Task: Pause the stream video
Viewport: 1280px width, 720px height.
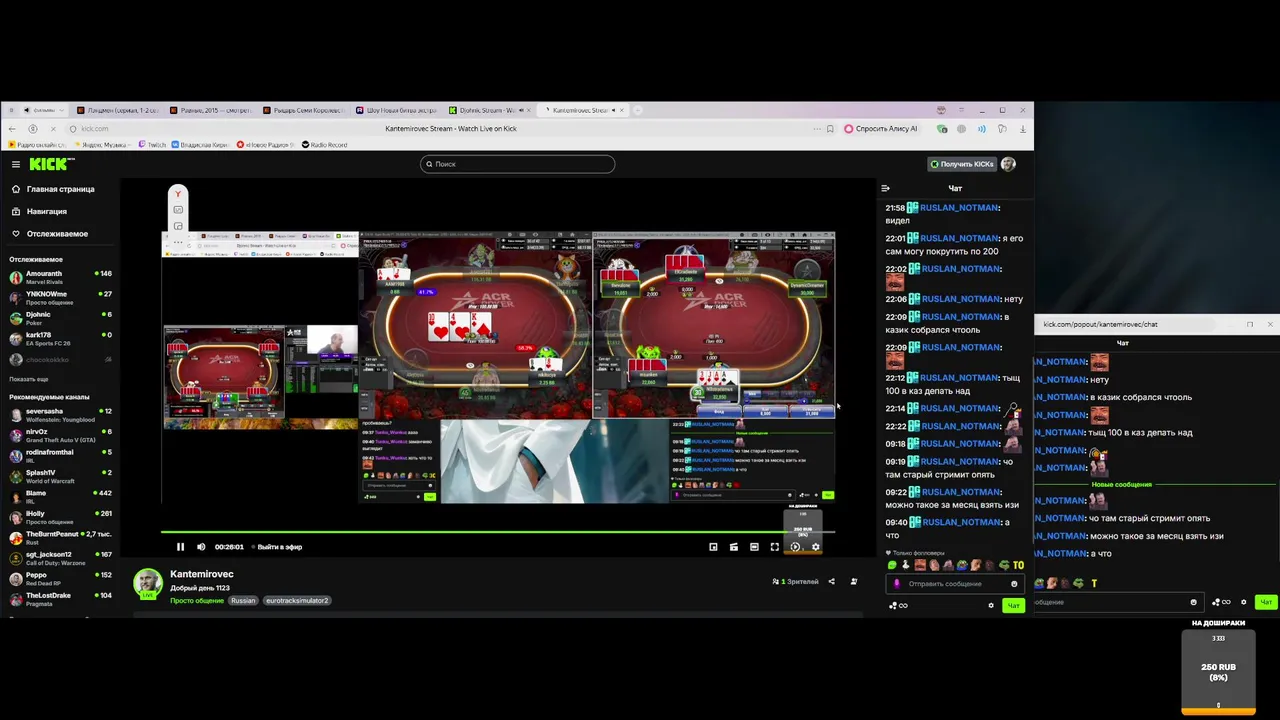Action: (x=180, y=547)
